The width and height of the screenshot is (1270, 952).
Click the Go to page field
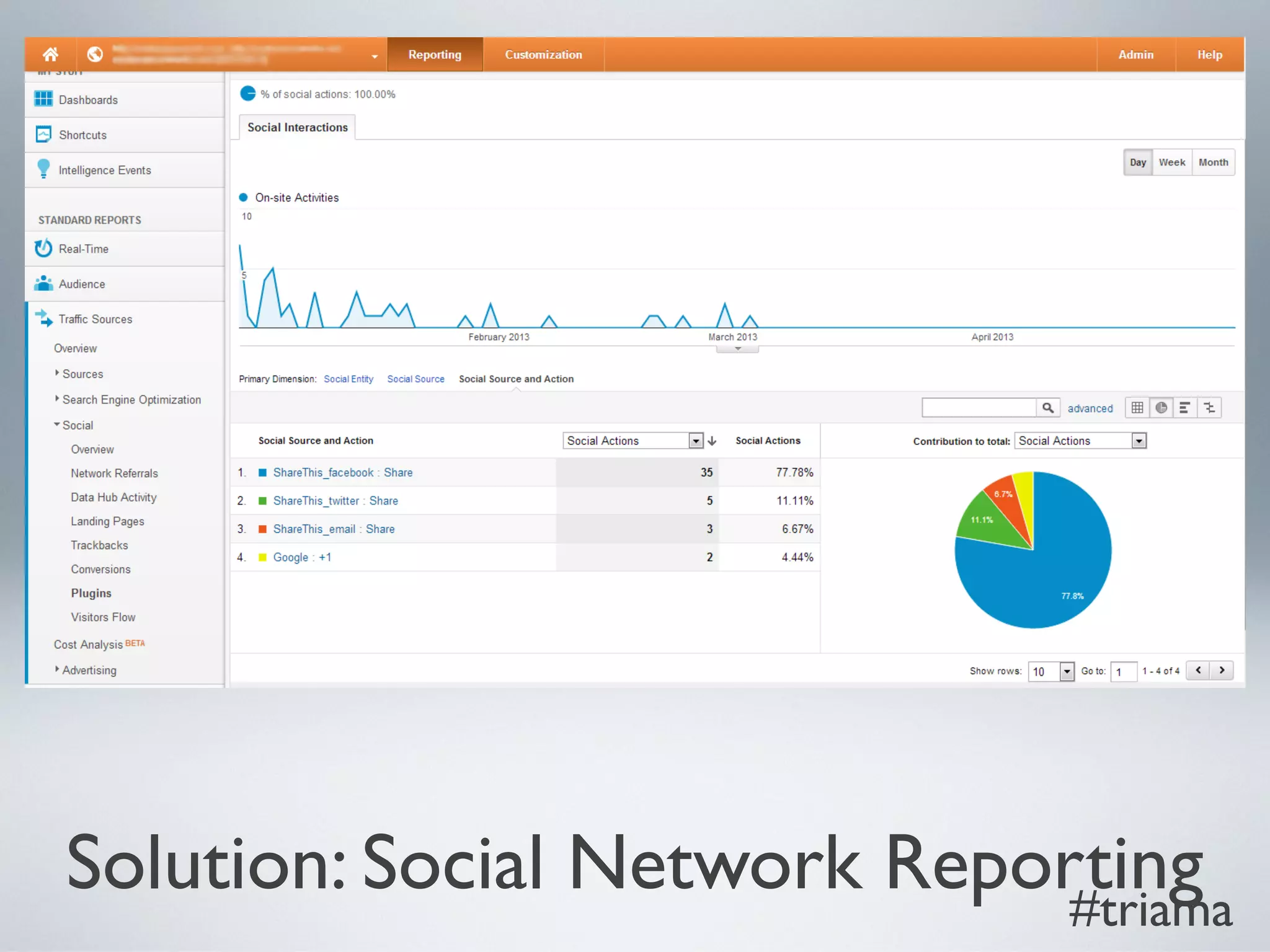tap(1124, 671)
